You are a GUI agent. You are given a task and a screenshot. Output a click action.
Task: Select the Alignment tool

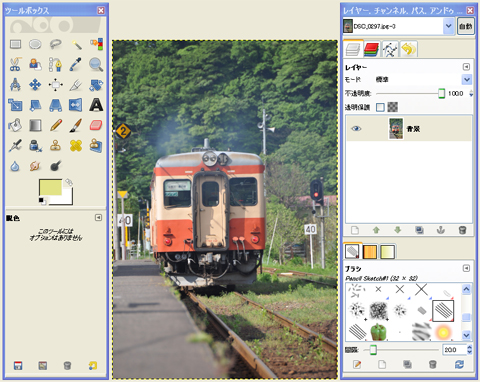click(x=56, y=85)
